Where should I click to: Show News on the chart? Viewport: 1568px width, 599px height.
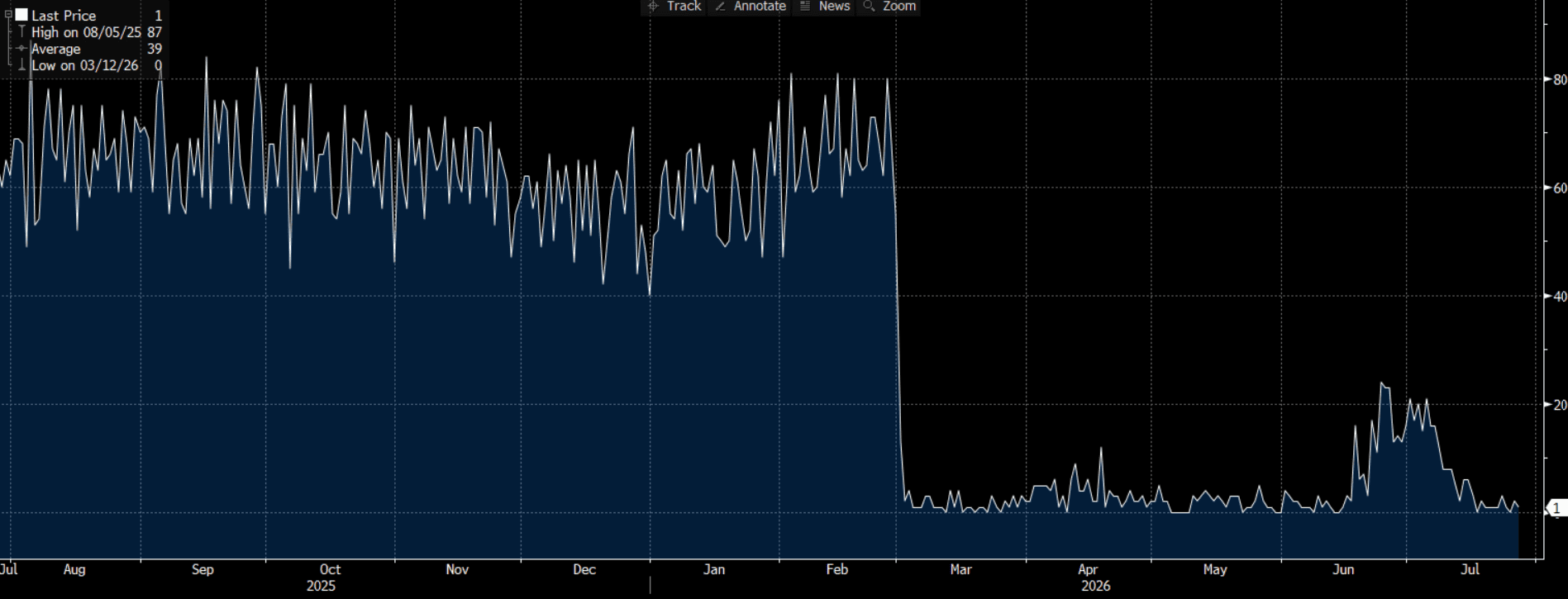point(825,7)
